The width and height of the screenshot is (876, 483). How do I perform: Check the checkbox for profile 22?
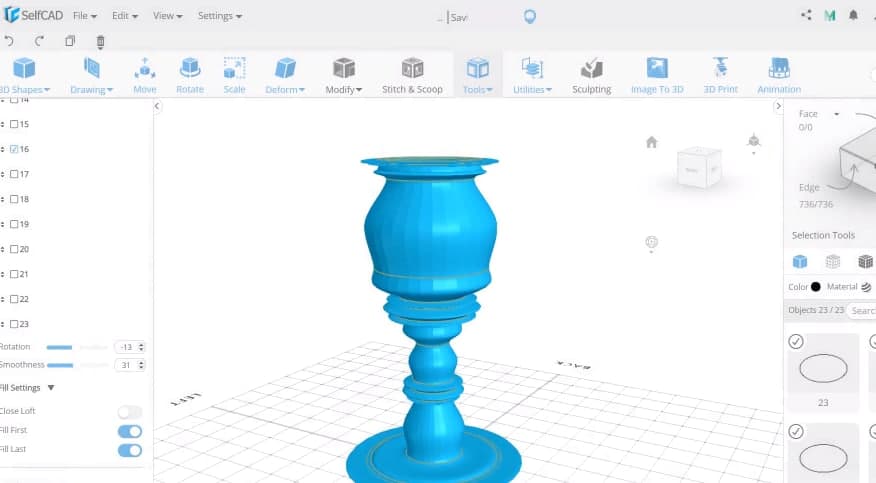14,299
